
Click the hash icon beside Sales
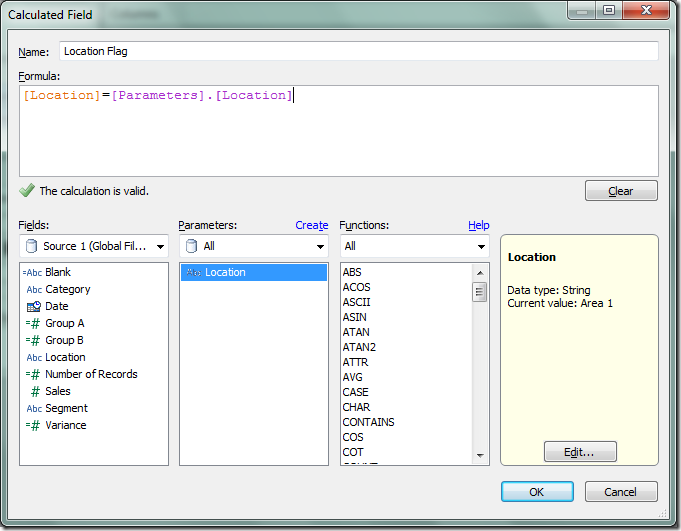[x=35, y=392]
